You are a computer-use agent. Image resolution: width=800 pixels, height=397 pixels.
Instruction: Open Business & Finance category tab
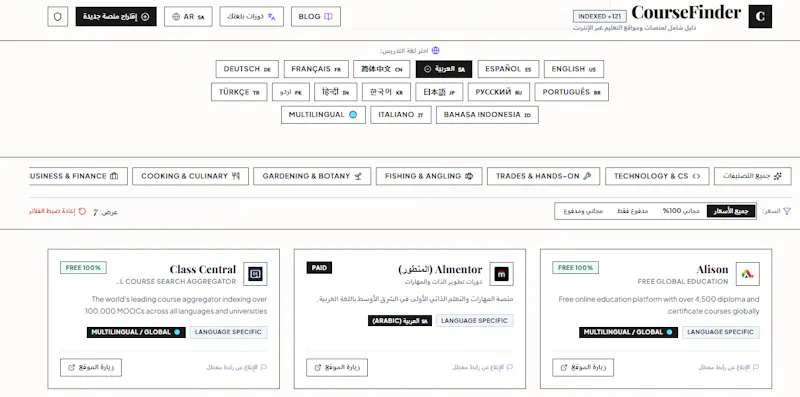79,176
